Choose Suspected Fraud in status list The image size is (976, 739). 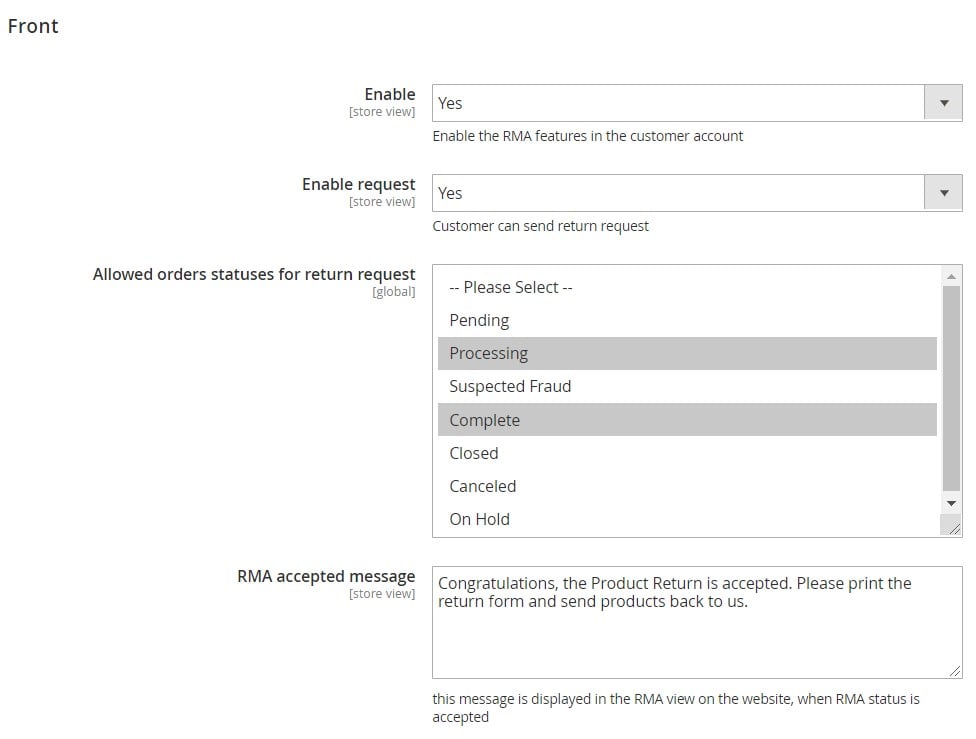click(687, 387)
